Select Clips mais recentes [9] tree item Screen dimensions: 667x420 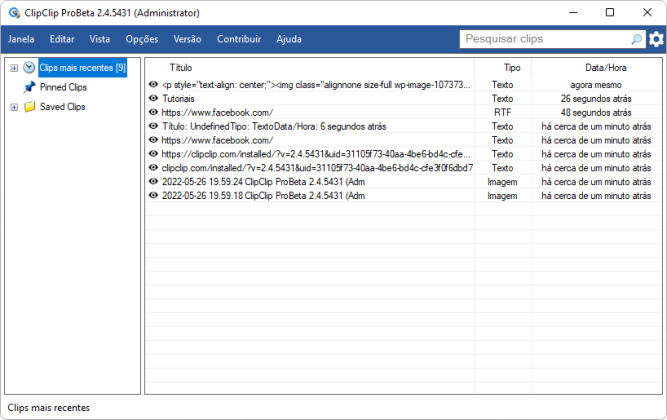pos(83,68)
